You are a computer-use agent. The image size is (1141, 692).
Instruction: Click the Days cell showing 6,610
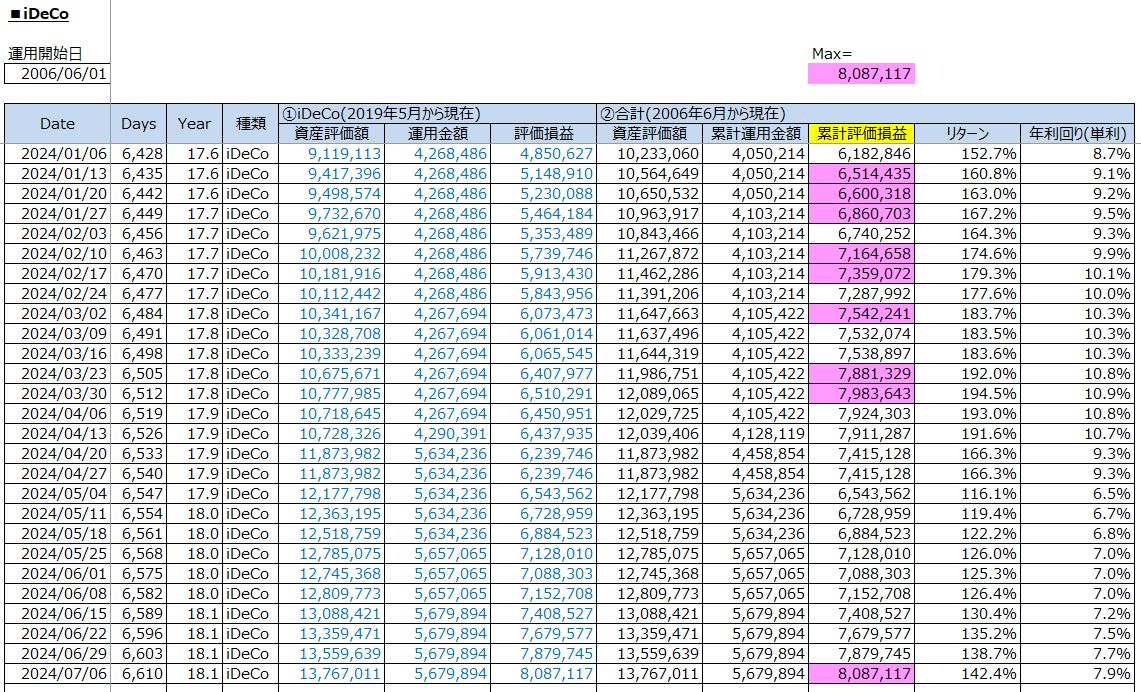[138, 674]
